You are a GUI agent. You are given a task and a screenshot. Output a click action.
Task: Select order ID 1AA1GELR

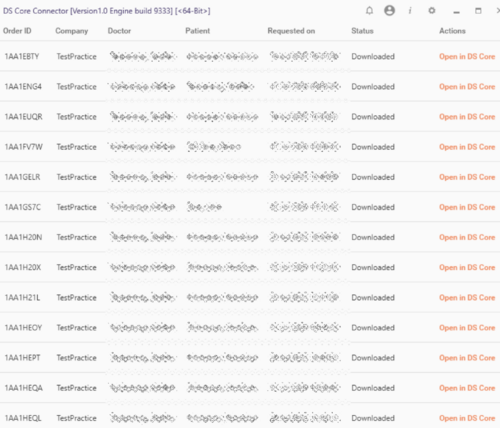[x=22, y=177]
